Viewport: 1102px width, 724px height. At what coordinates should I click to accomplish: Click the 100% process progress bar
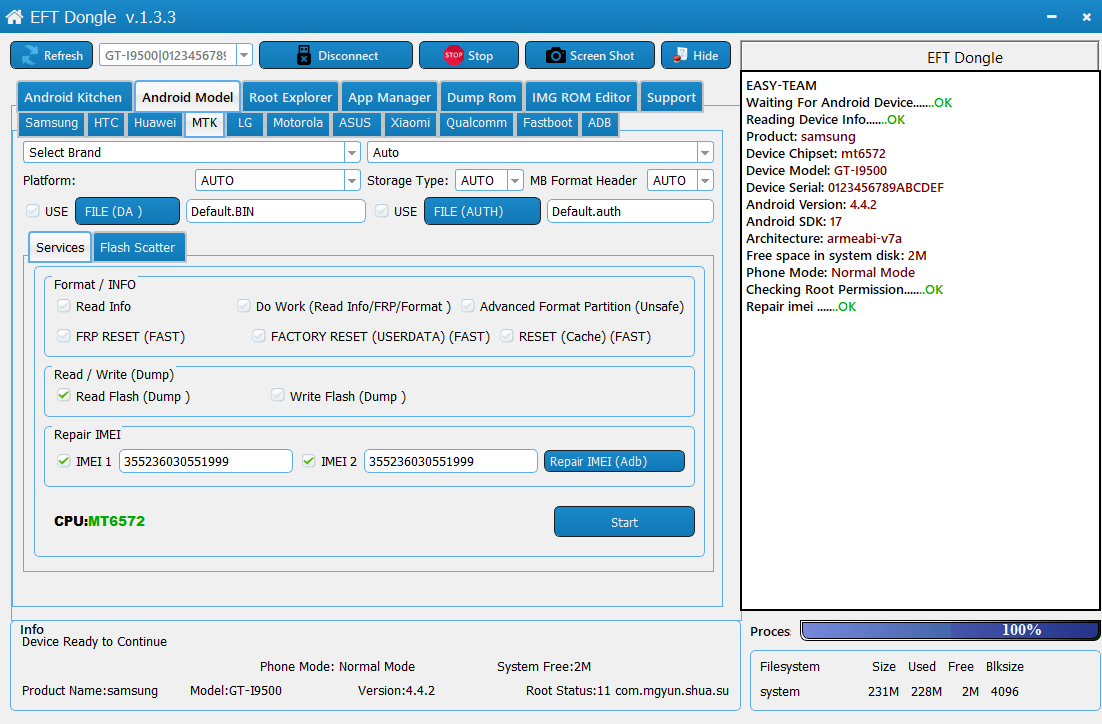pyautogui.click(x=950, y=630)
